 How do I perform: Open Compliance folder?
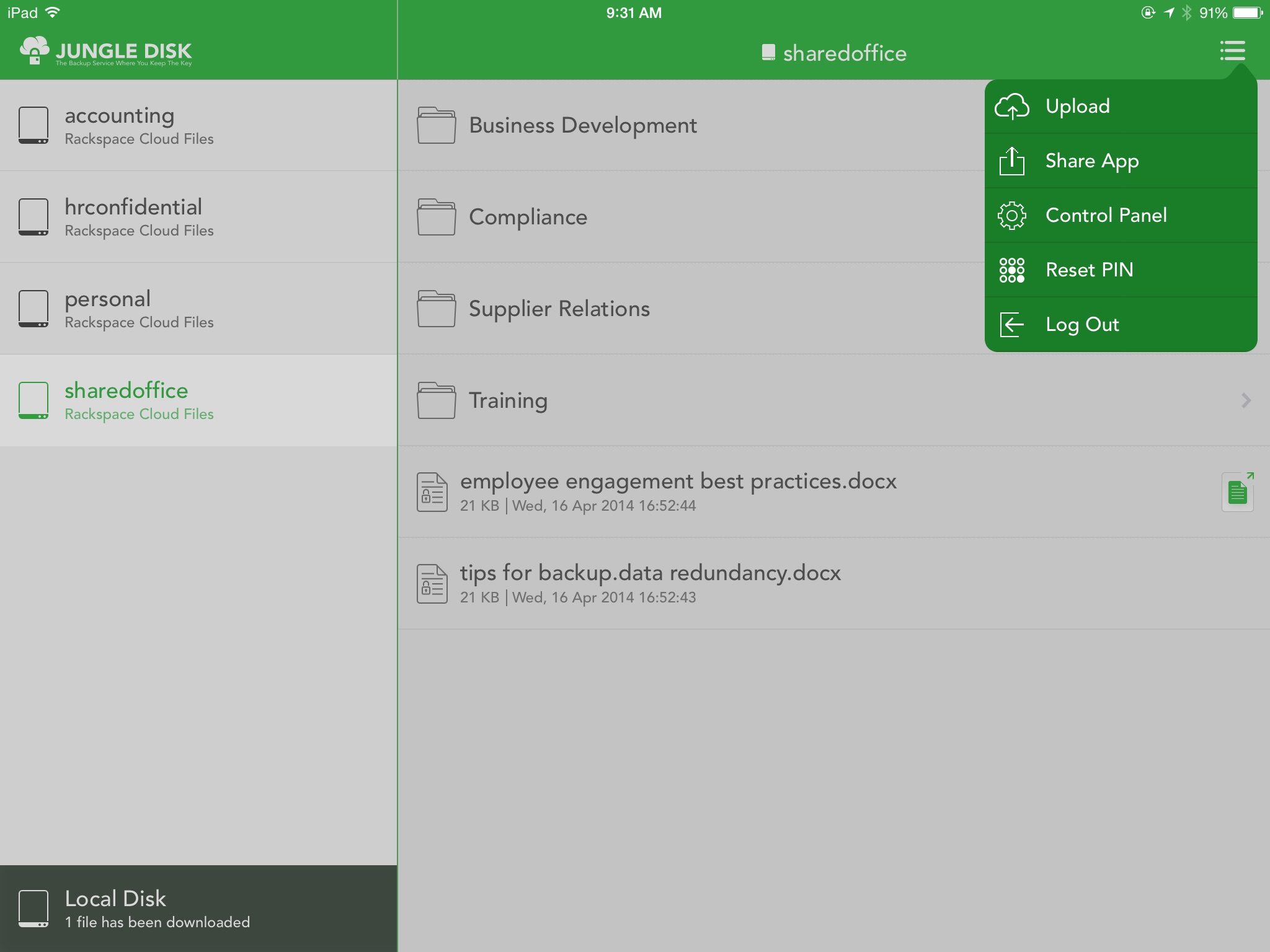528,217
